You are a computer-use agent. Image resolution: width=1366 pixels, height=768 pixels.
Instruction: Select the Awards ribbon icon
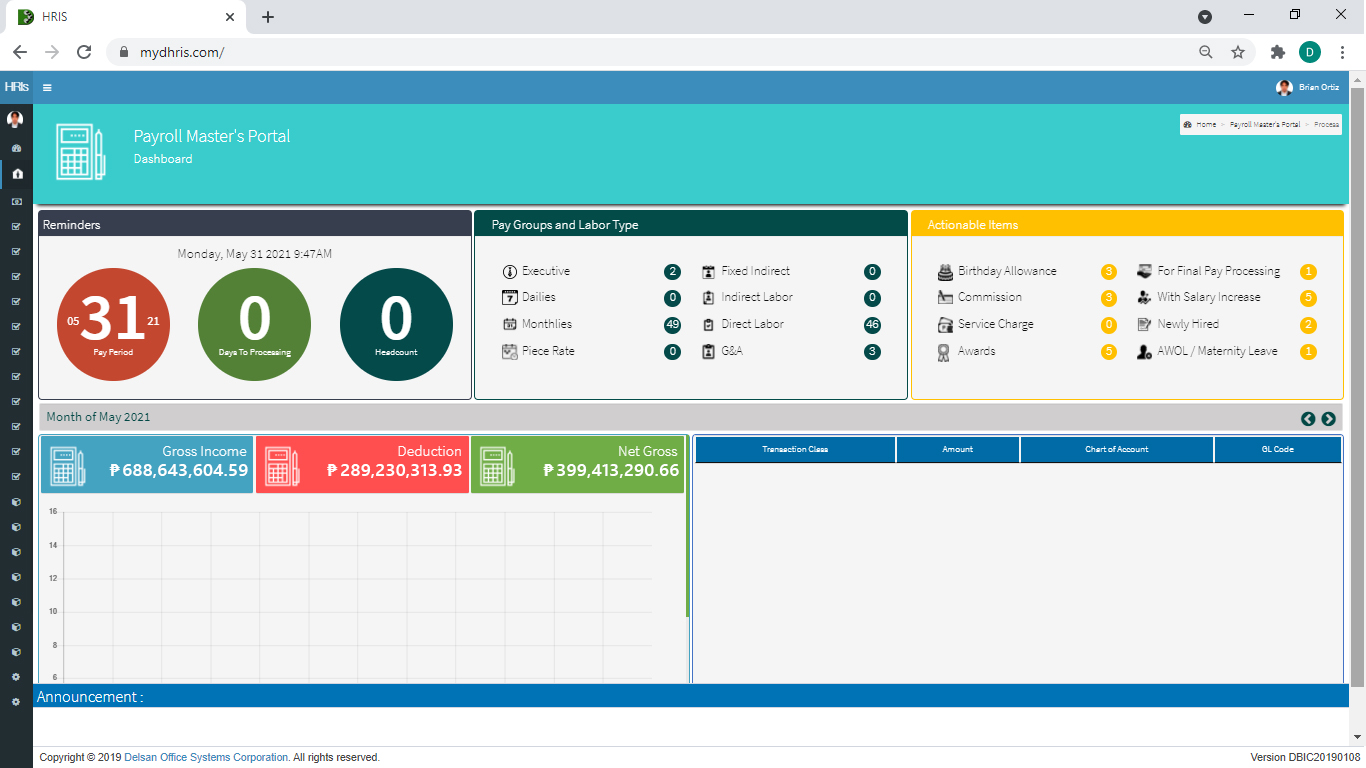pyautogui.click(x=943, y=352)
